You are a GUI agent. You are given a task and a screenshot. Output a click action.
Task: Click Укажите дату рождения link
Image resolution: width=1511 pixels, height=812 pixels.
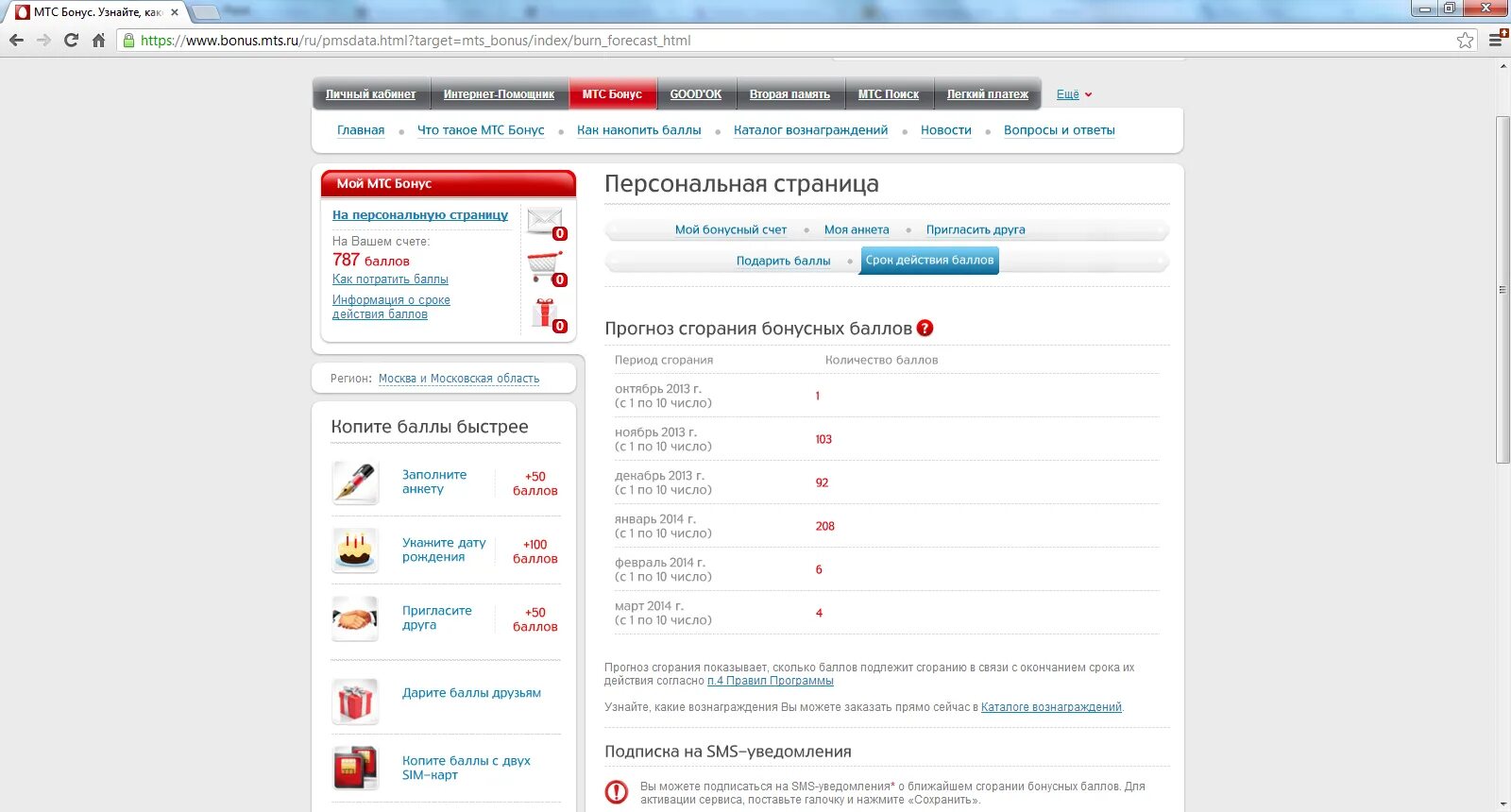click(444, 550)
